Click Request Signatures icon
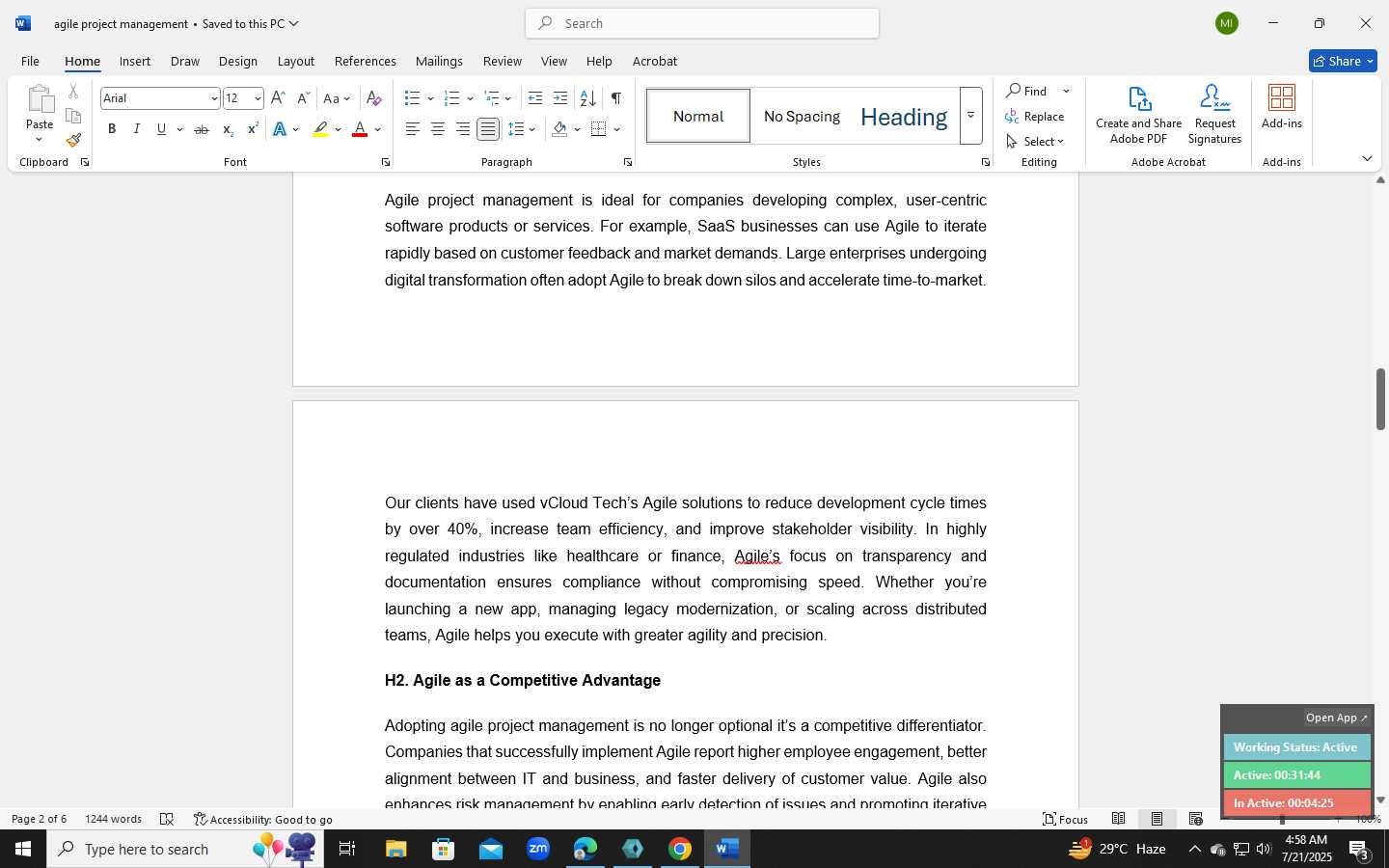The height and width of the screenshot is (868, 1389). [x=1214, y=98]
